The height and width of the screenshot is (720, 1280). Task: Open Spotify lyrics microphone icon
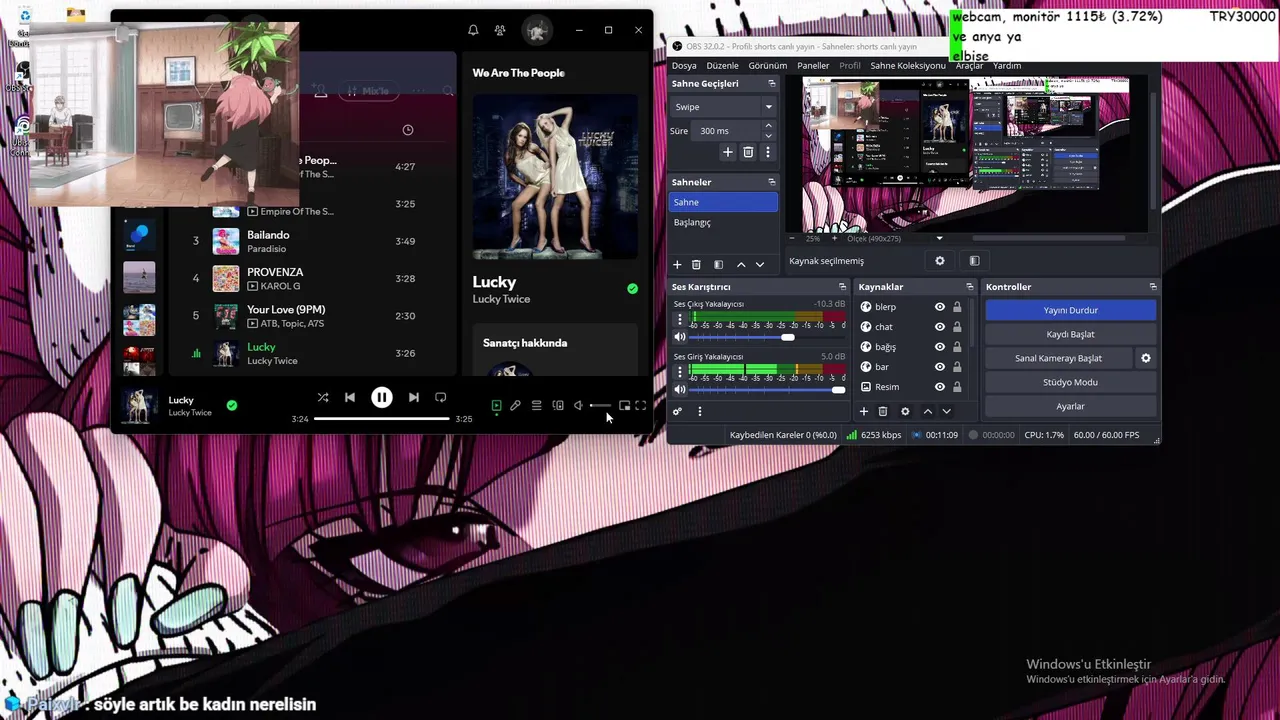(x=515, y=405)
